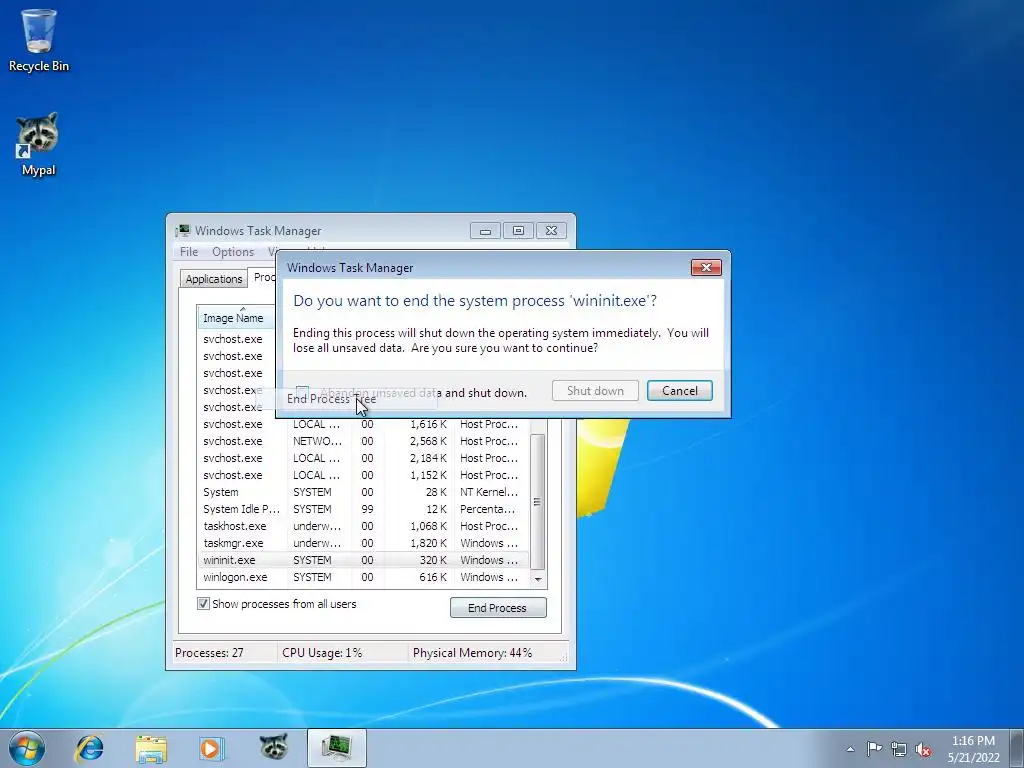Click the process list scrollbar thumb
This screenshot has width=1024, height=768.
pos(537,502)
